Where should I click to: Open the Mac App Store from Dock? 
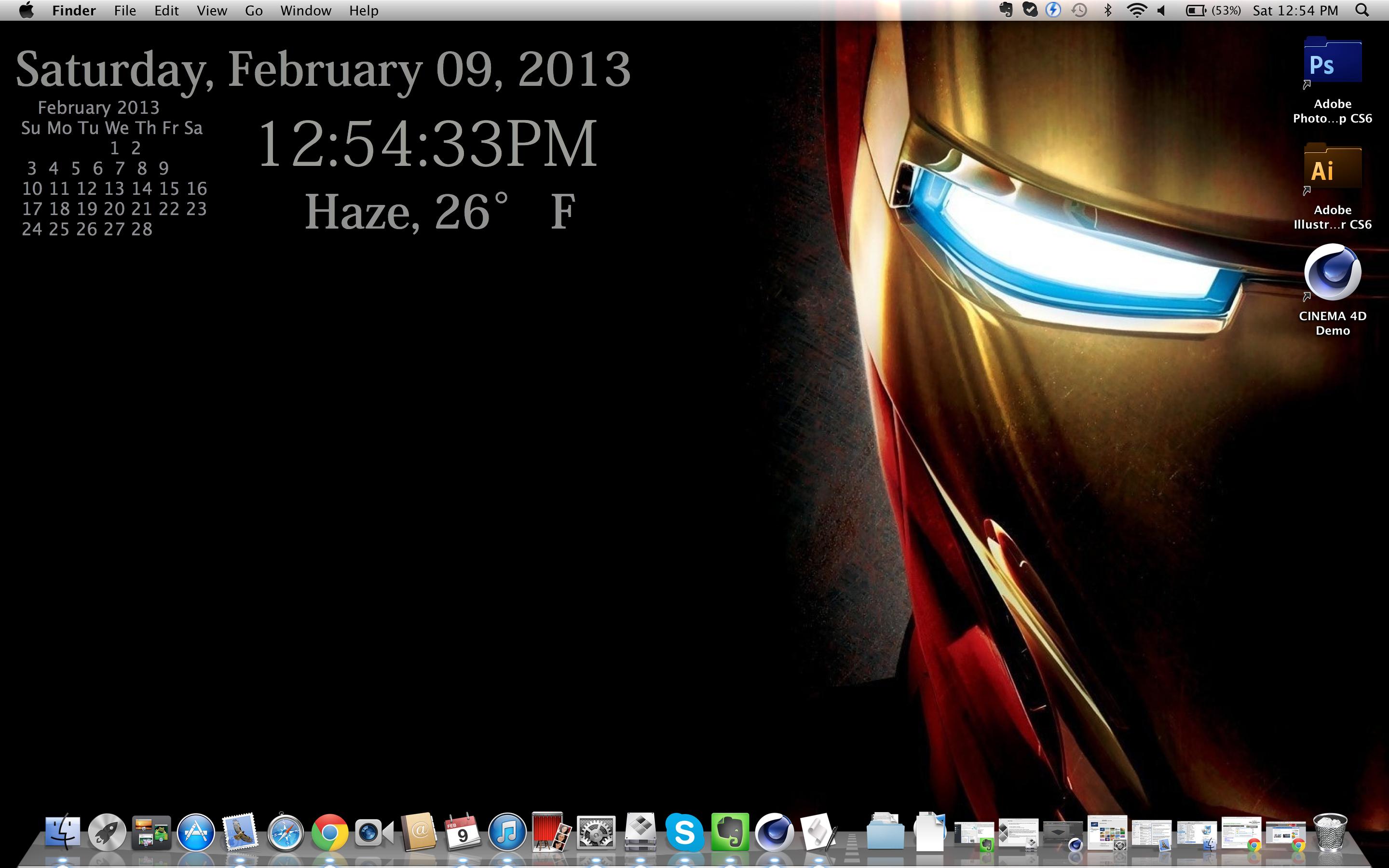pyautogui.click(x=196, y=832)
